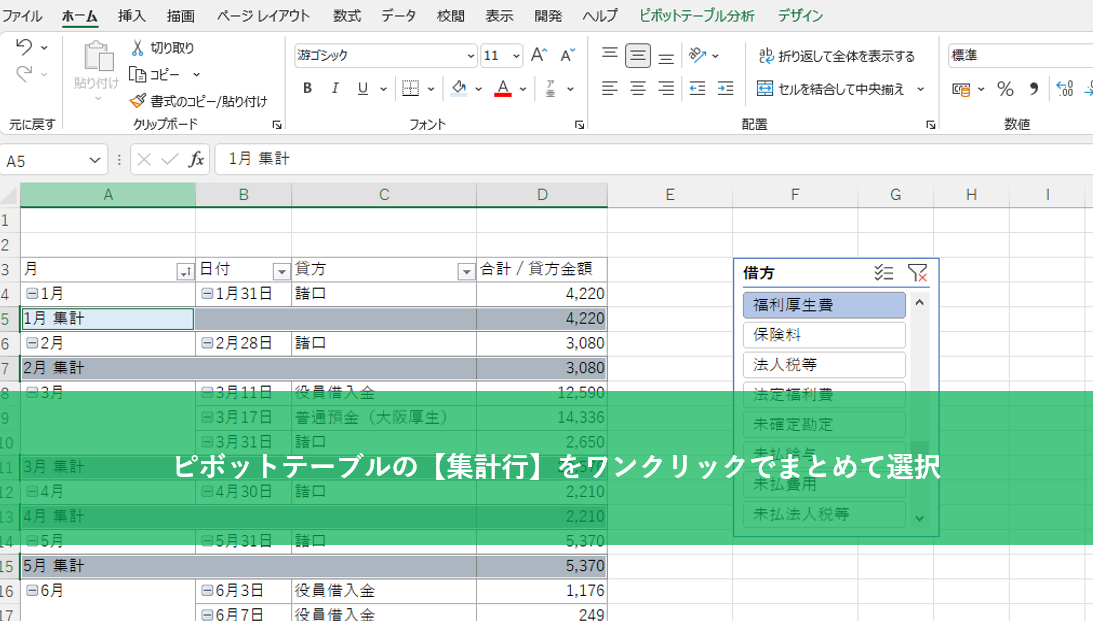Open the 月 column filter dropdown
This screenshot has width=1093, height=621.
[x=184, y=271]
